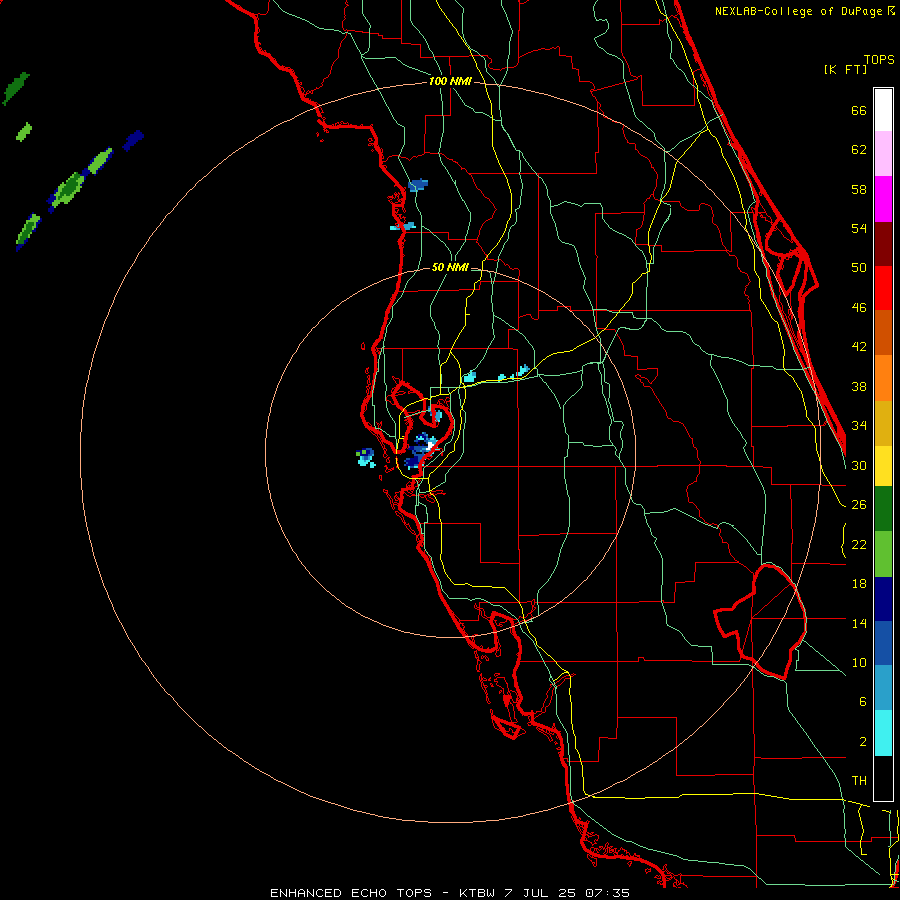
Task: Click the '[K FT]' units label
Action: point(845,69)
